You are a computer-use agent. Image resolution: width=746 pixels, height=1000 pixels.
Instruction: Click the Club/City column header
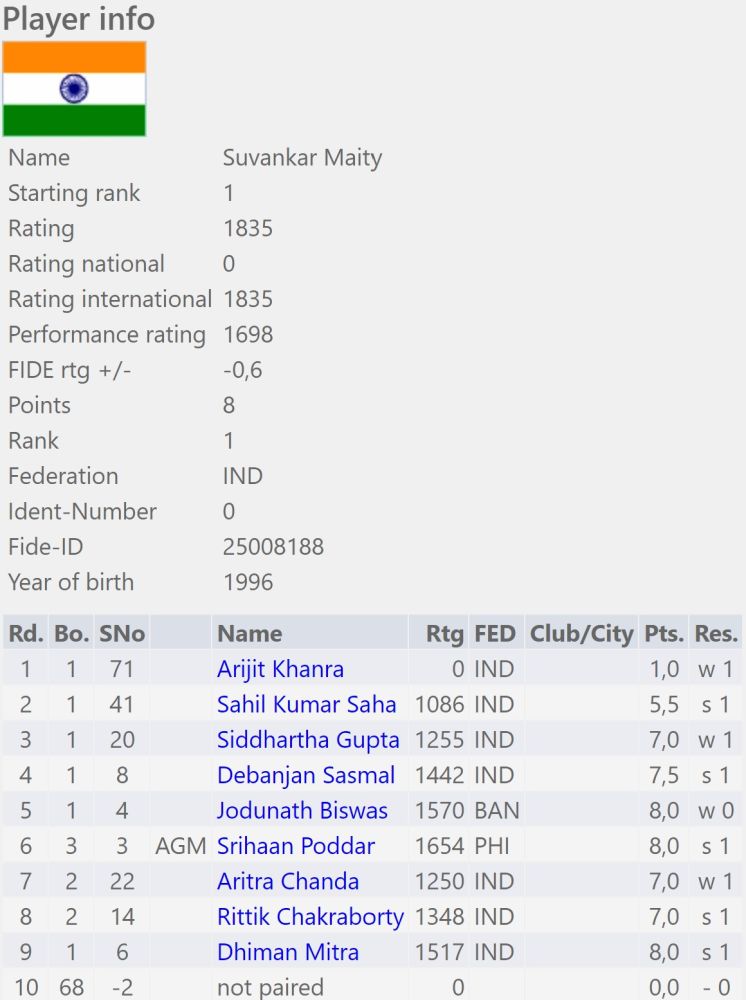[581, 633]
